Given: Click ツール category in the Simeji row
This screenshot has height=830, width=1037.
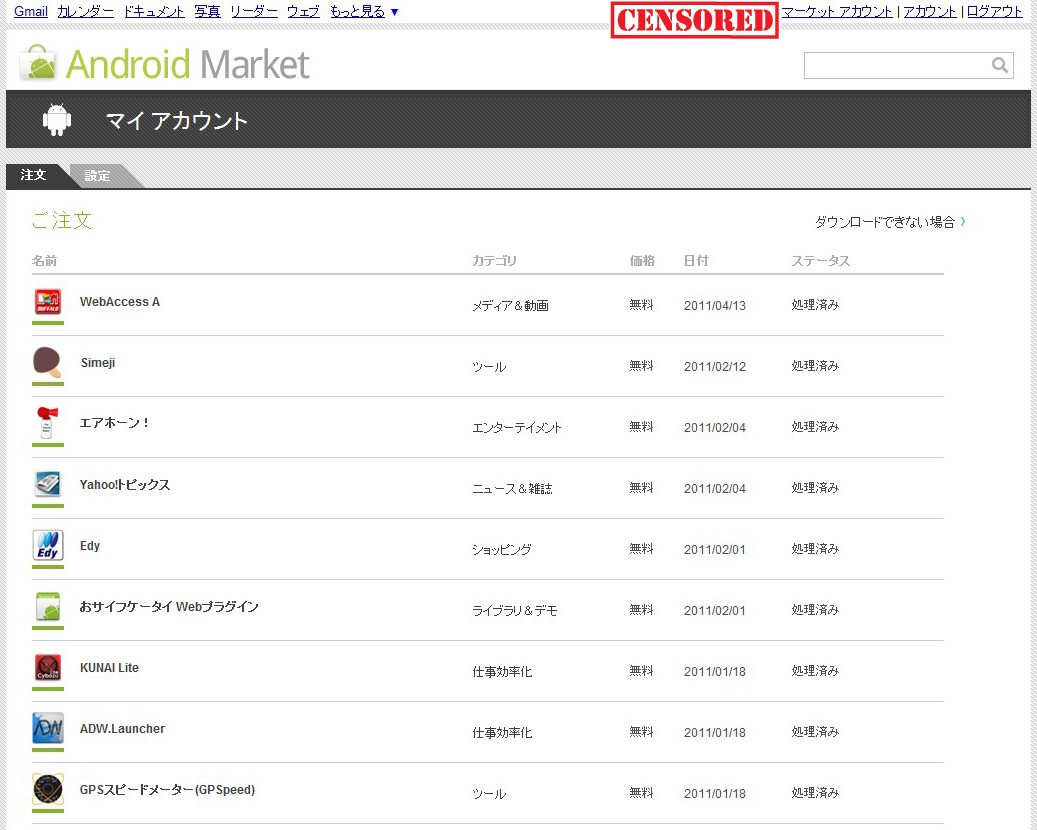Looking at the screenshot, I should [x=489, y=366].
